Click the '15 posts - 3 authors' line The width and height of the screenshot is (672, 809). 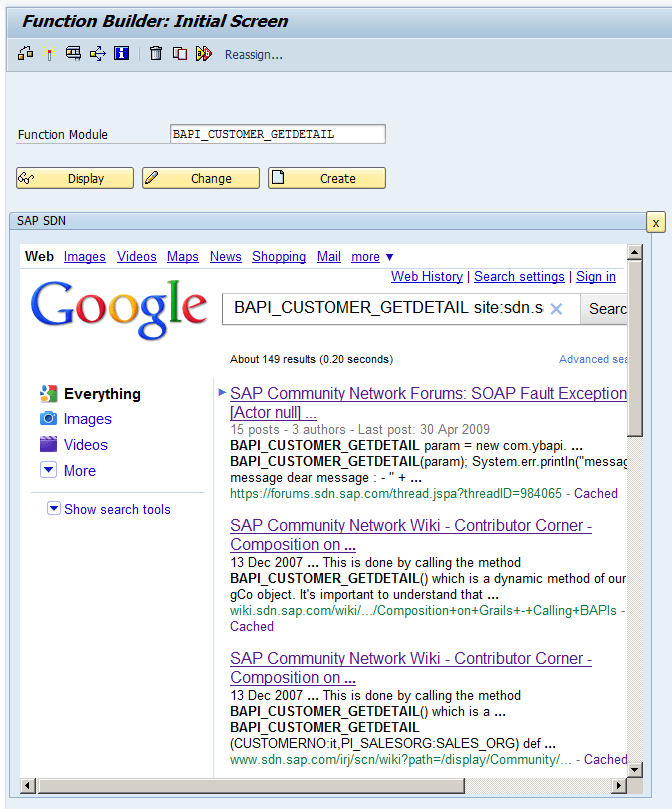(x=360, y=429)
